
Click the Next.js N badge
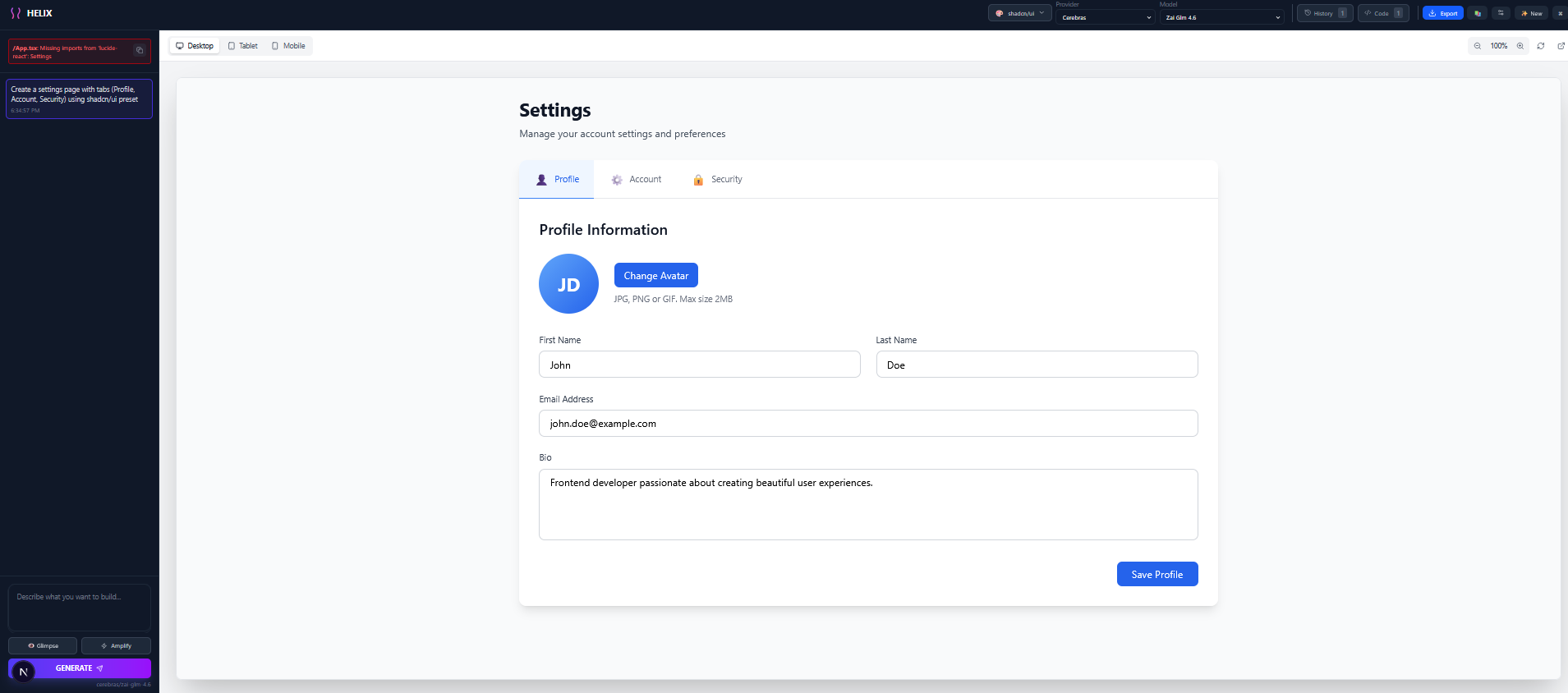(x=23, y=672)
